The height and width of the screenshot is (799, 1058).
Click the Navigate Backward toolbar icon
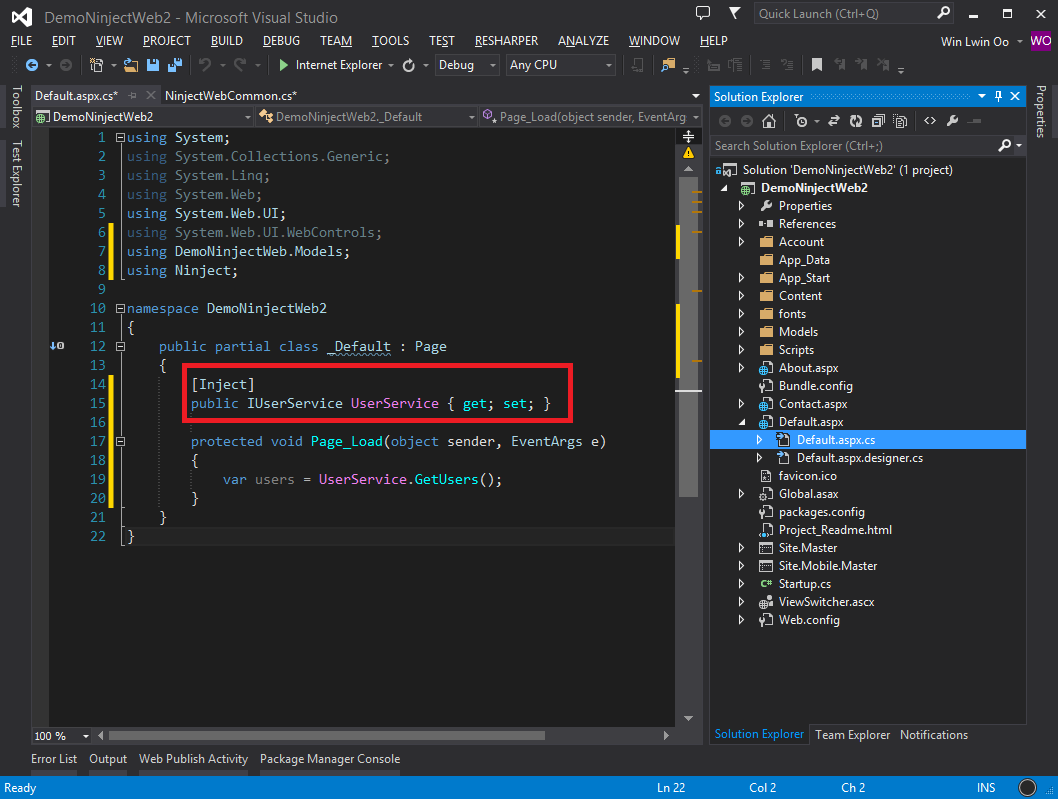coord(31,65)
